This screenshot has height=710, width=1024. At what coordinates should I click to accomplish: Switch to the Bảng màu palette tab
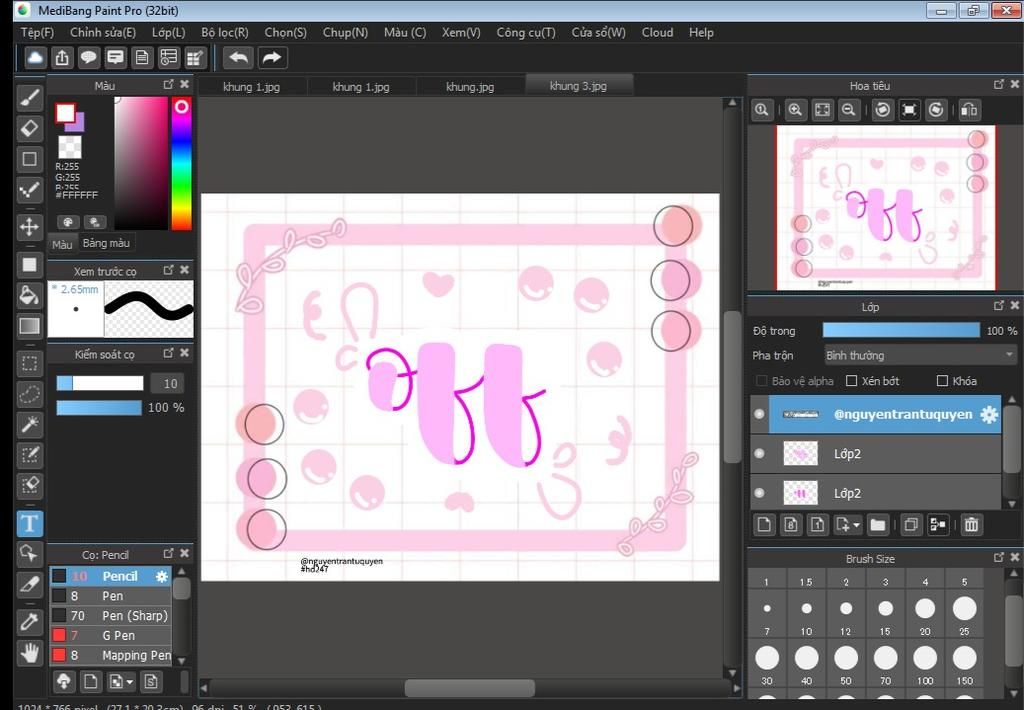[x=106, y=243]
